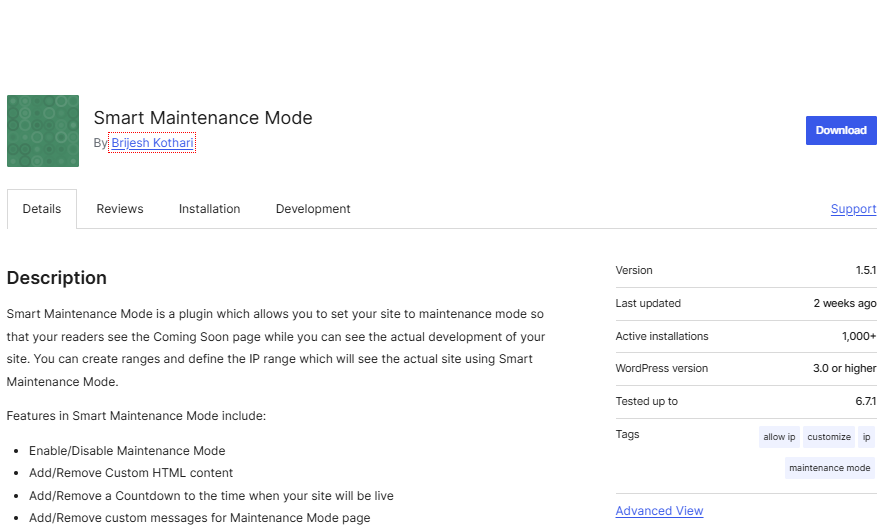Click the Smart Maintenance Mode plugin icon
Screen dimensions: 895x526
pyautogui.click(x=43, y=131)
